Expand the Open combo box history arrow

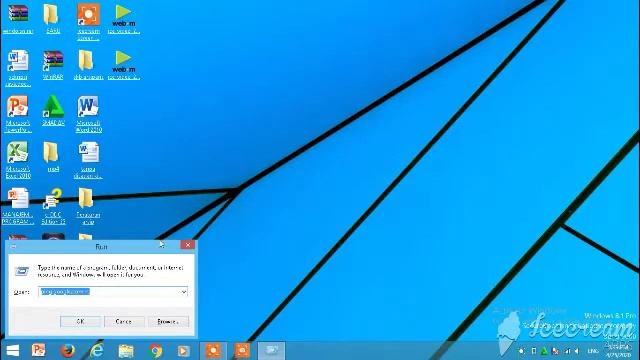point(184,292)
